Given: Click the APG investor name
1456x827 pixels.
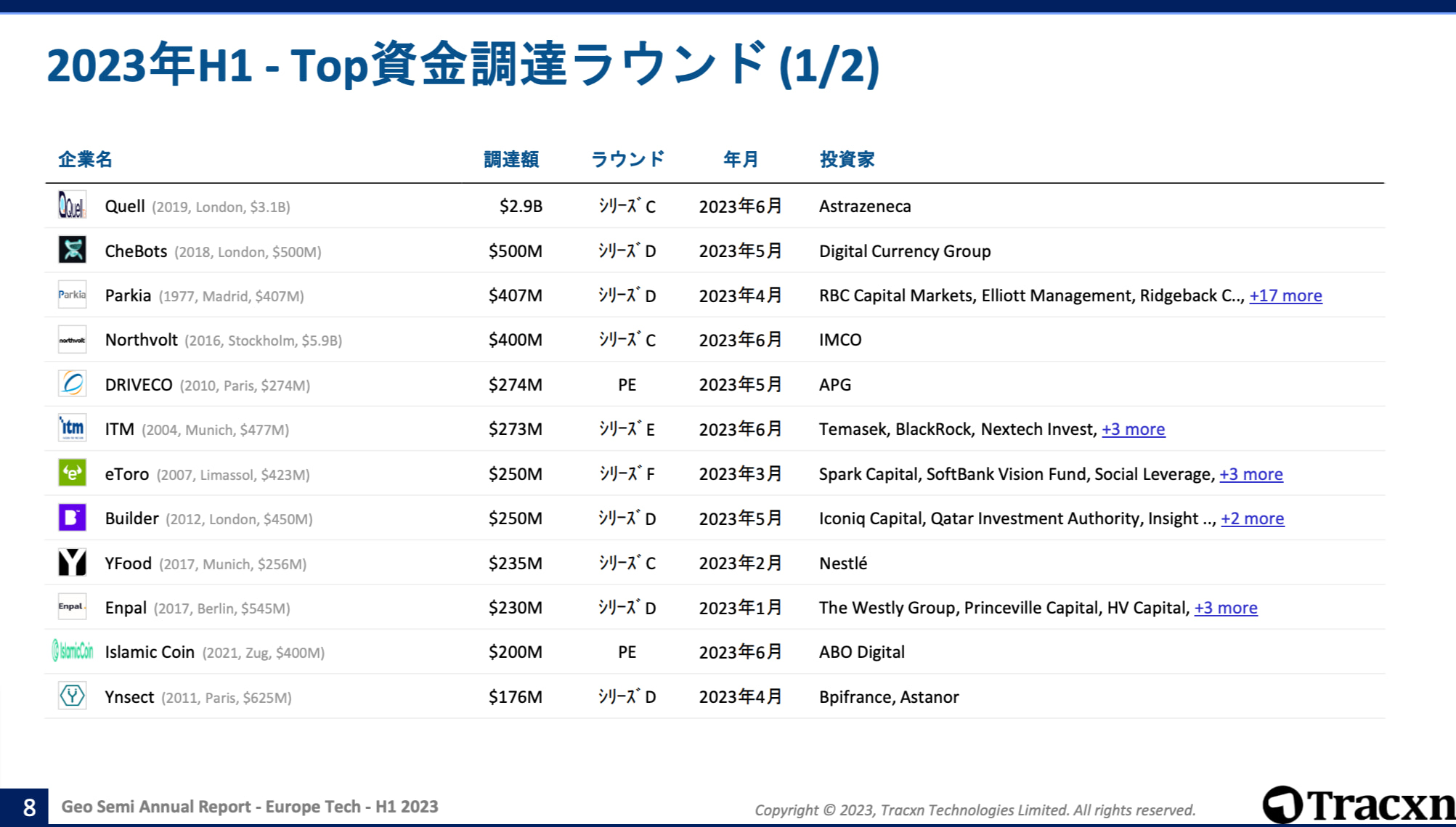Looking at the screenshot, I should pos(835,385).
